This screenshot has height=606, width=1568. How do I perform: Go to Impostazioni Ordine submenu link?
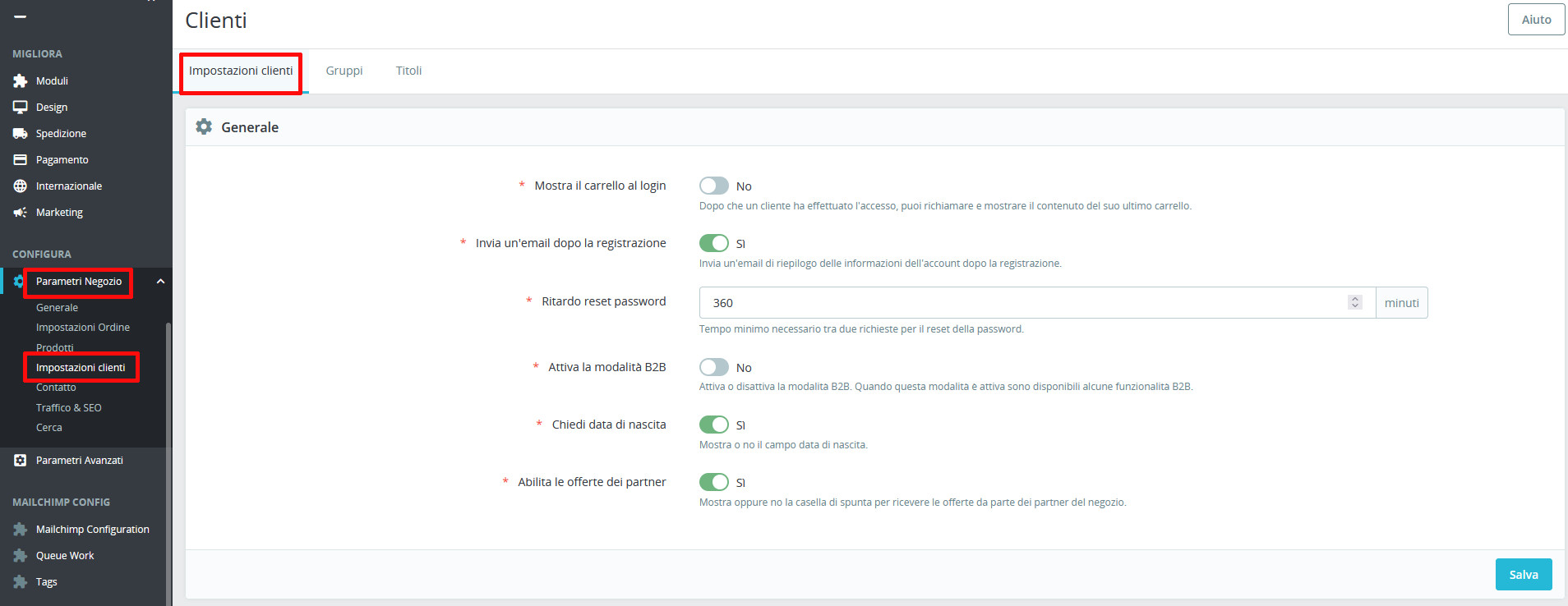(83, 328)
